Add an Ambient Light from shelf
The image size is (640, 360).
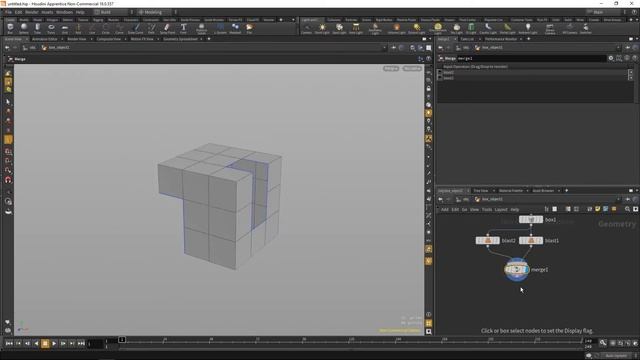pos(528,29)
